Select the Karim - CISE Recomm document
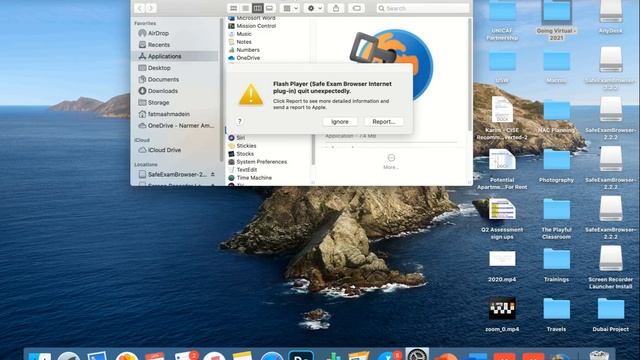This screenshot has height=360, width=640. 502,118
